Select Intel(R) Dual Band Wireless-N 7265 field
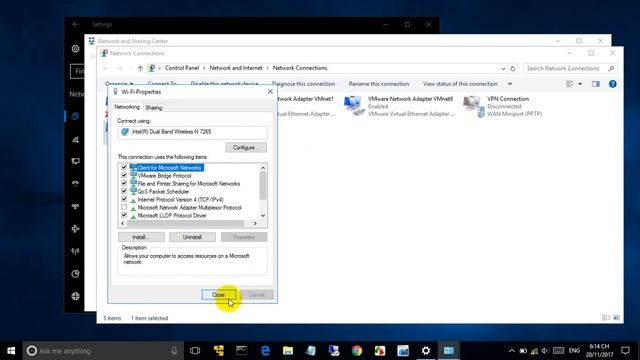This screenshot has height=360, width=640. point(193,132)
